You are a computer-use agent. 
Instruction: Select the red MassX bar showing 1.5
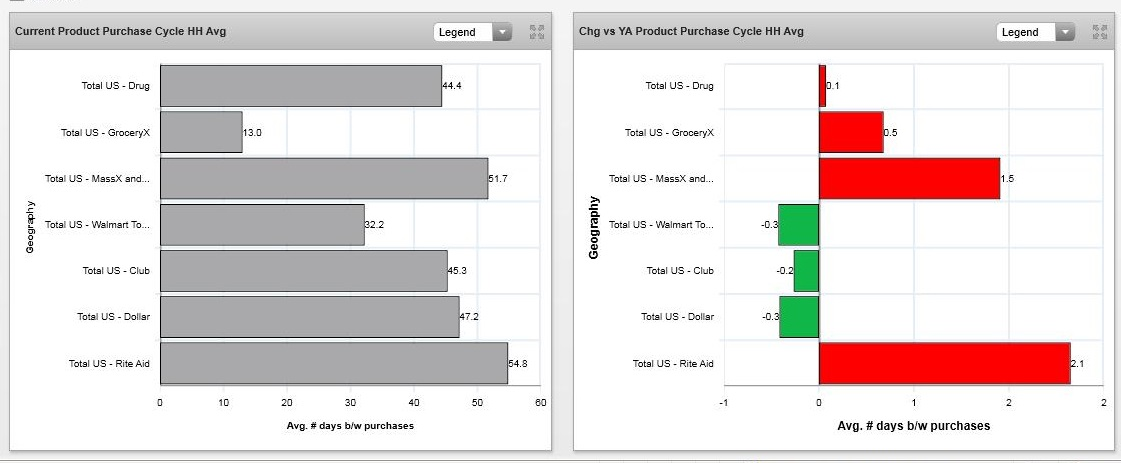point(909,178)
